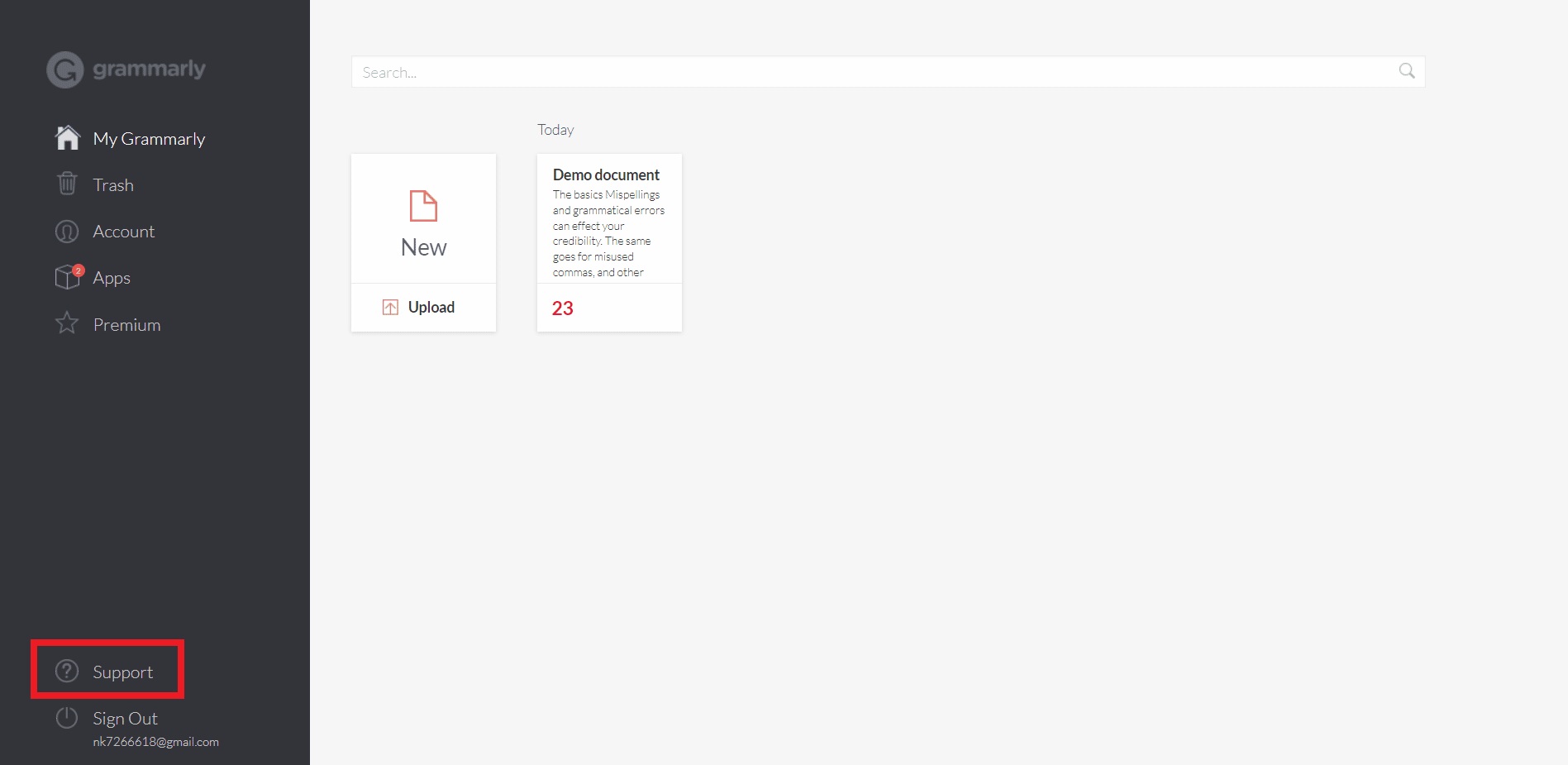Click the grammarly wordmark text

pyautogui.click(x=149, y=69)
